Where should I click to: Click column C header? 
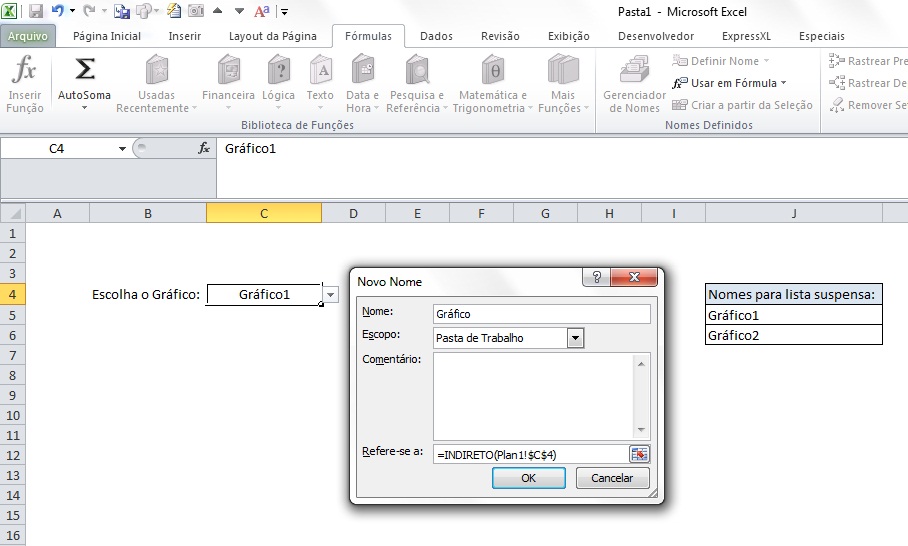263,214
